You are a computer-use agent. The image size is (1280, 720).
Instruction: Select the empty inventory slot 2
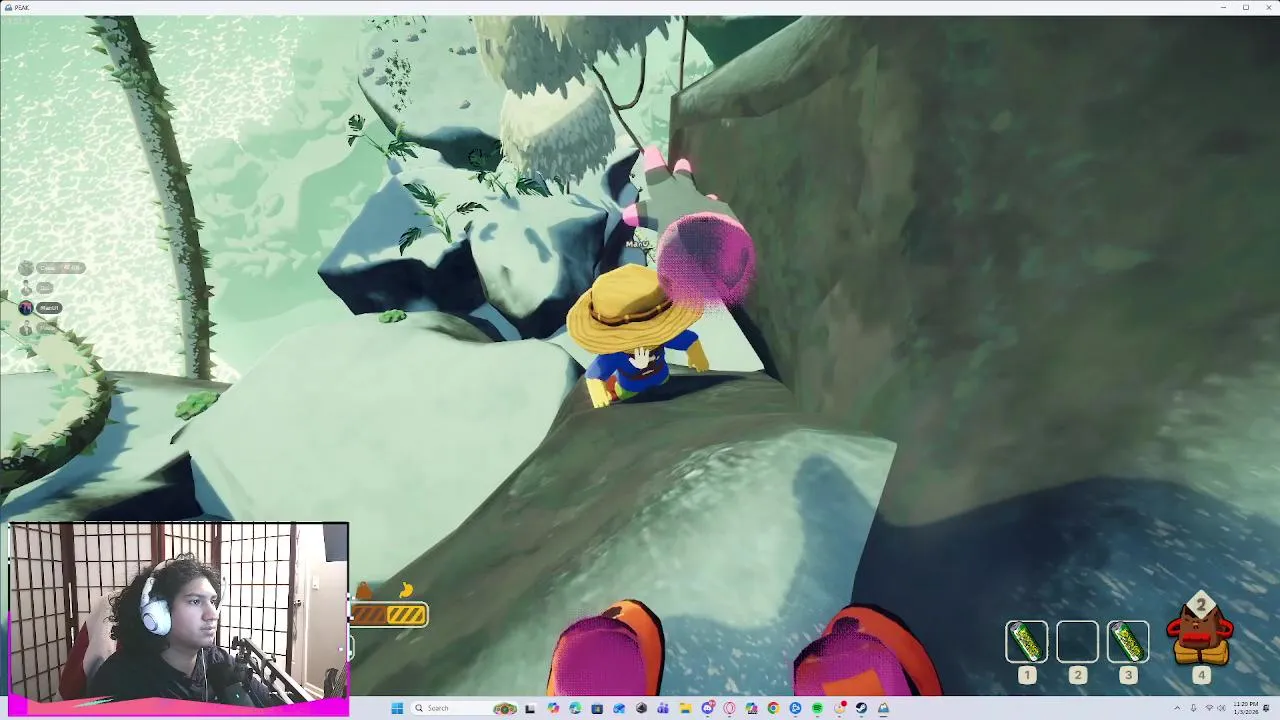pos(1077,643)
